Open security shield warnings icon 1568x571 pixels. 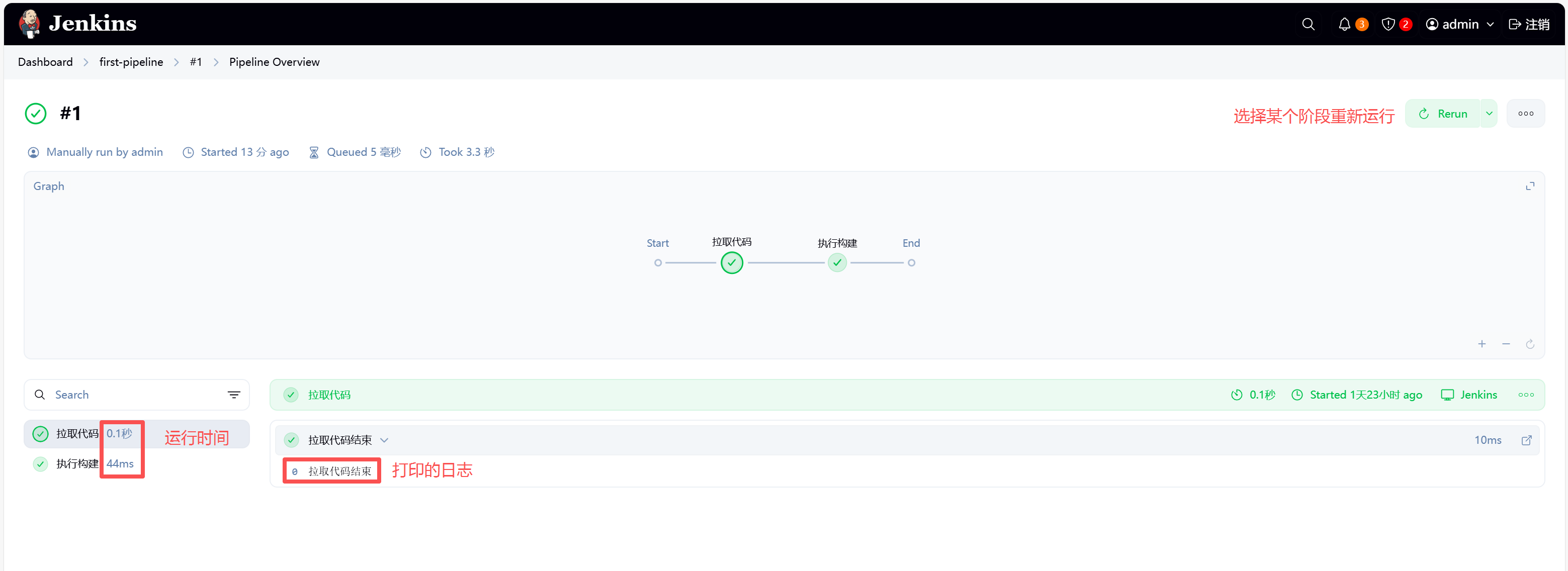(1388, 24)
